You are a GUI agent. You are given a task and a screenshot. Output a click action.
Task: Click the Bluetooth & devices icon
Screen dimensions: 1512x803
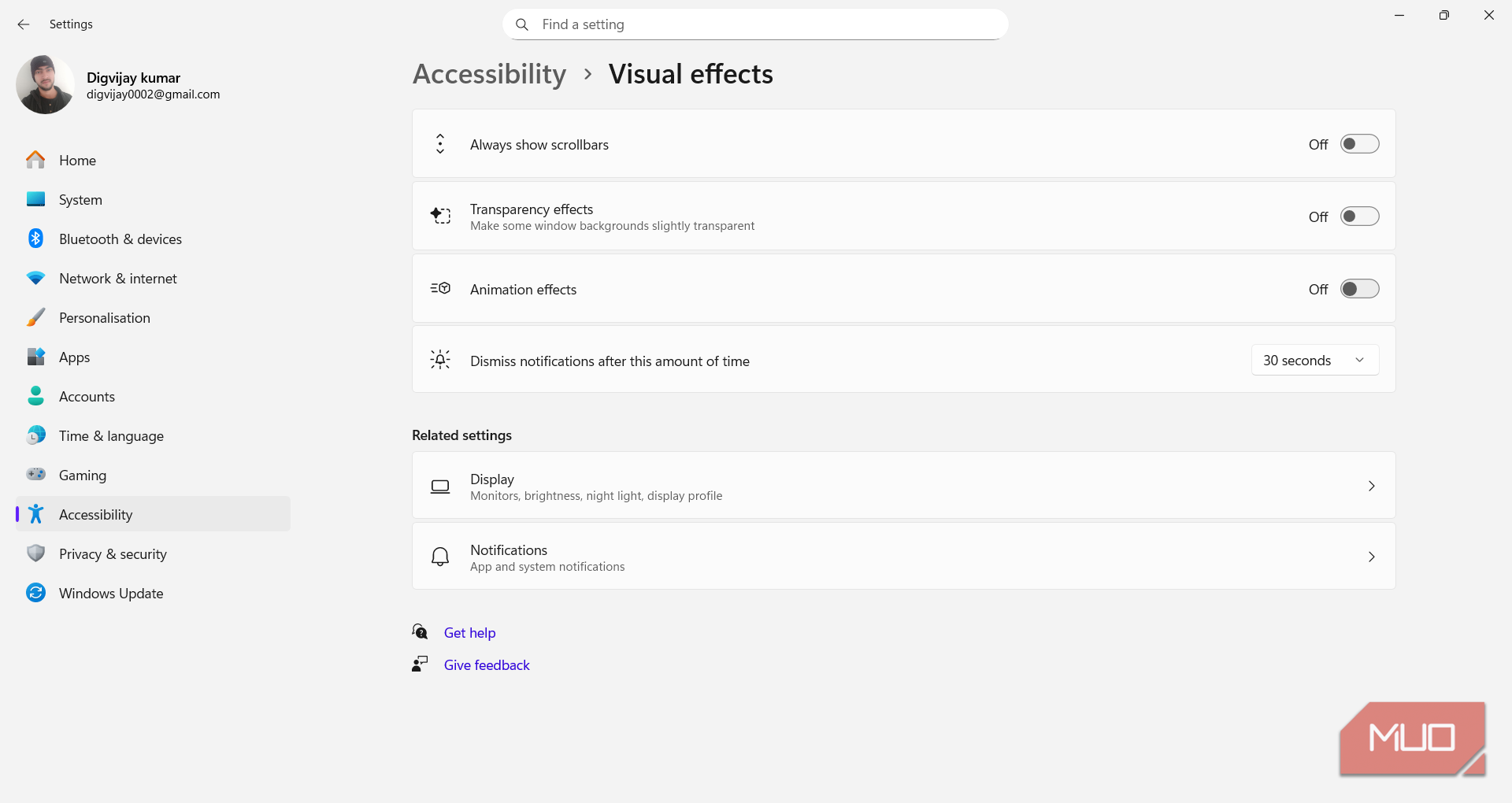click(x=35, y=239)
